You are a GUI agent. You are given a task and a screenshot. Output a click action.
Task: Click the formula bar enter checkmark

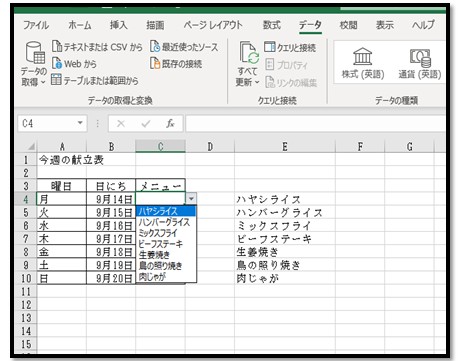145,124
